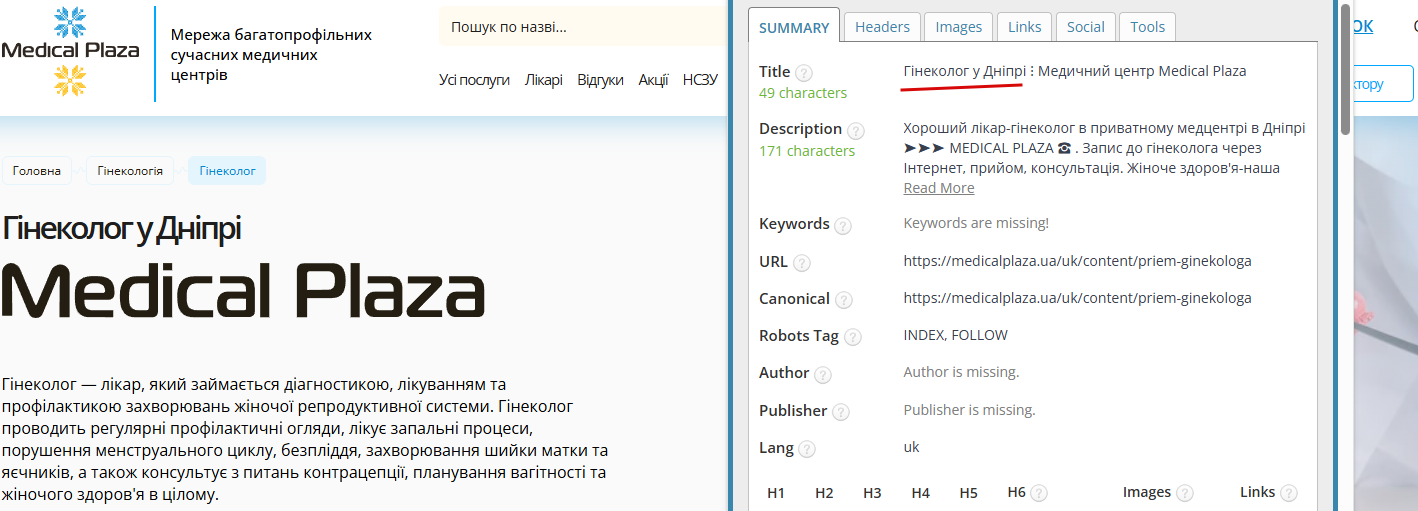1418x511 pixels.
Task: Click the Canonical help question-mark icon
Action: 844,300
